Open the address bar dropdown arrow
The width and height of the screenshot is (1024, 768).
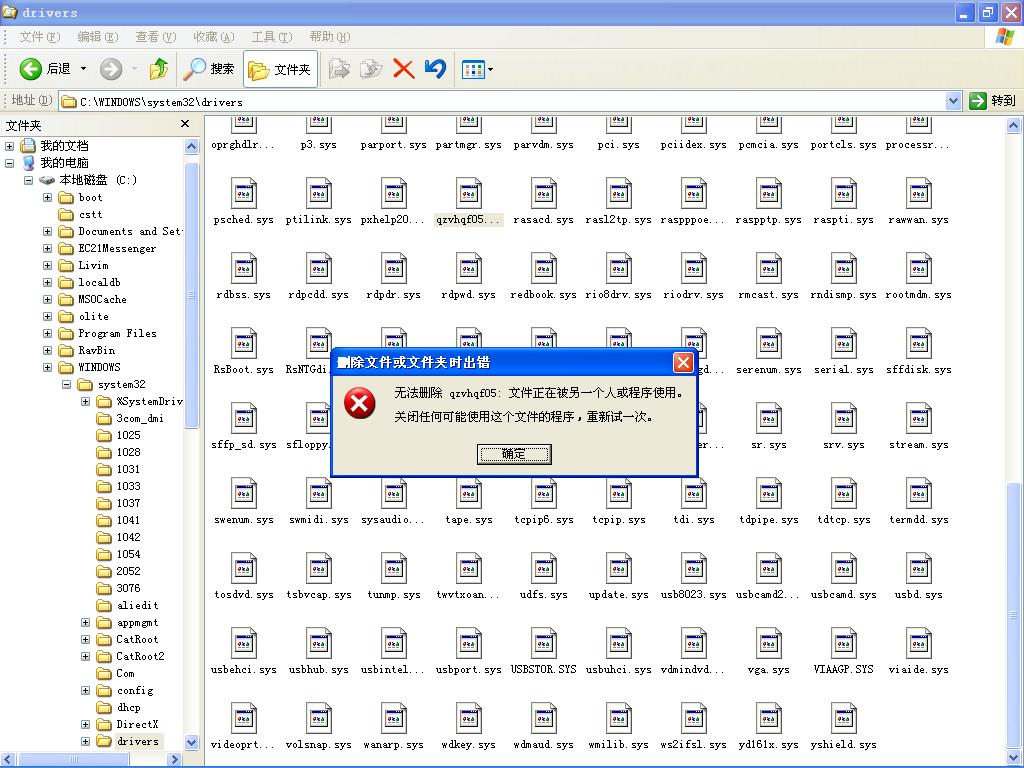(x=953, y=100)
